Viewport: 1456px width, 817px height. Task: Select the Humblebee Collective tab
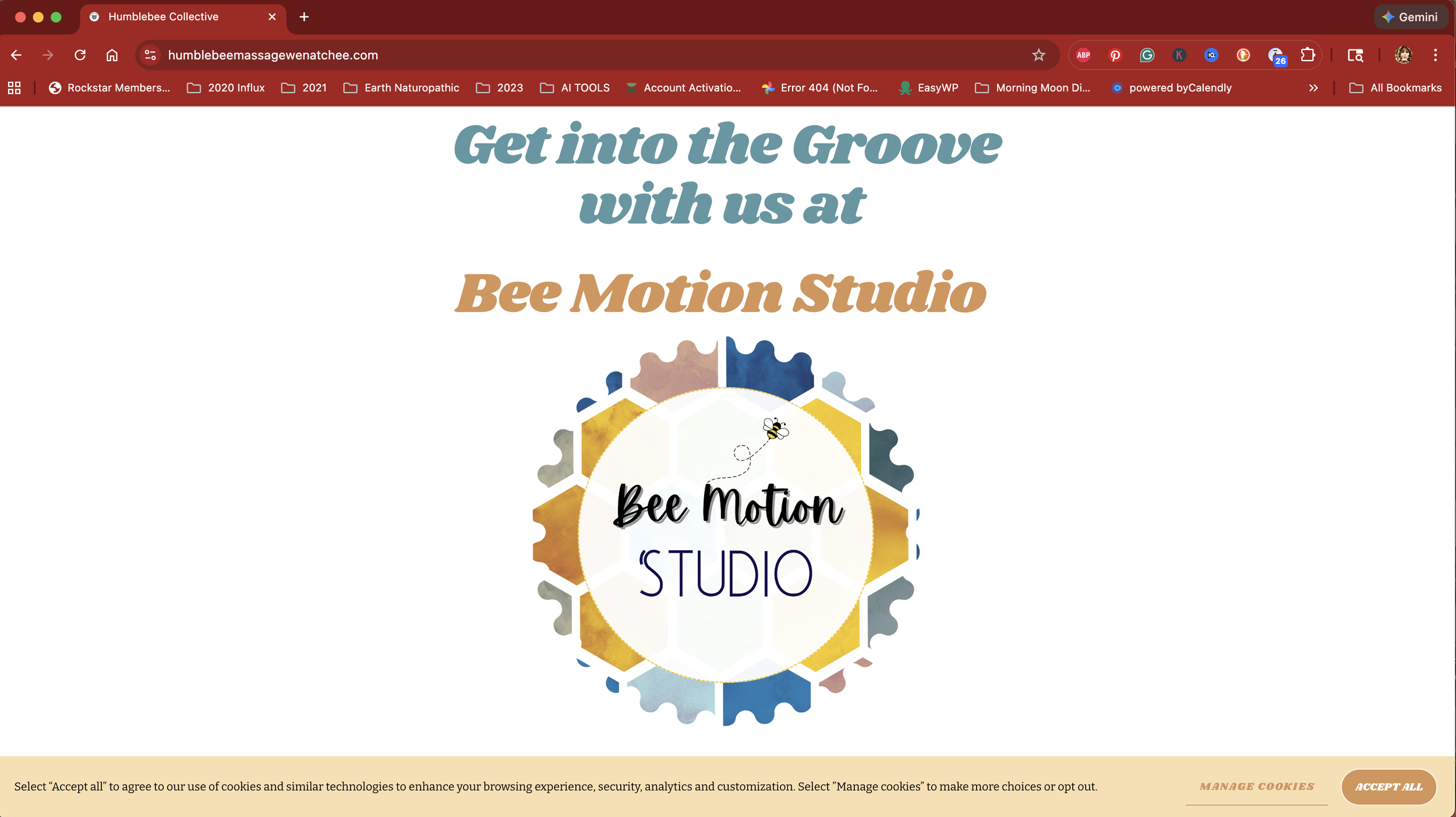click(163, 17)
